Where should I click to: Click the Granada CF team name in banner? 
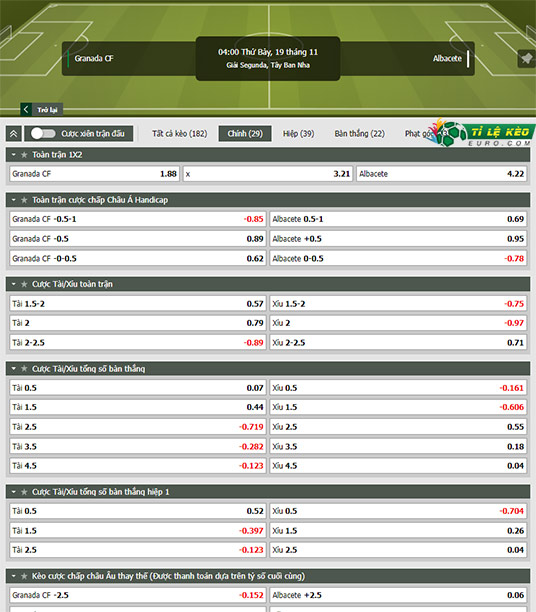tap(94, 59)
